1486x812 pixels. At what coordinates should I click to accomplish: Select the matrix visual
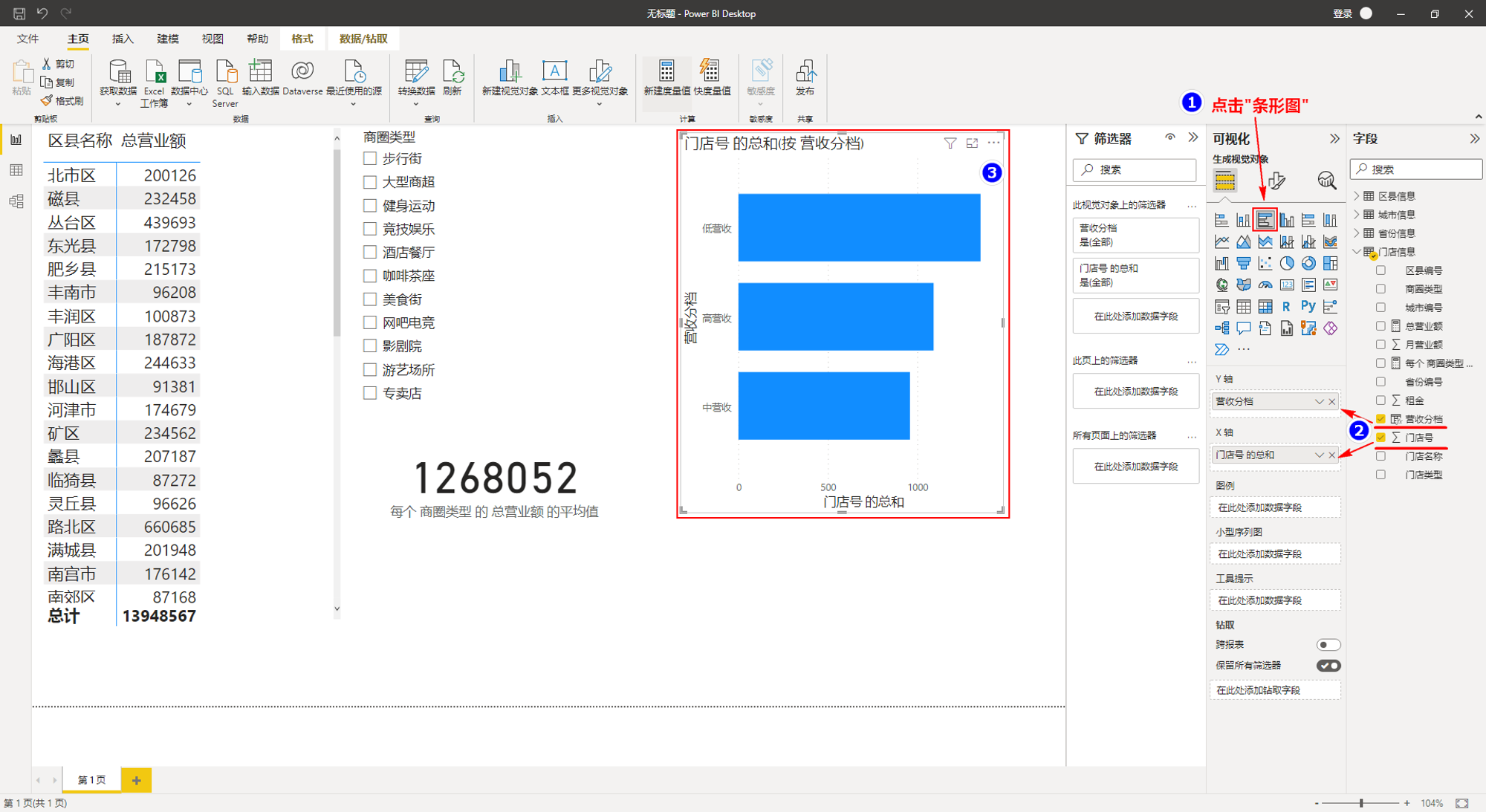coord(1265,306)
